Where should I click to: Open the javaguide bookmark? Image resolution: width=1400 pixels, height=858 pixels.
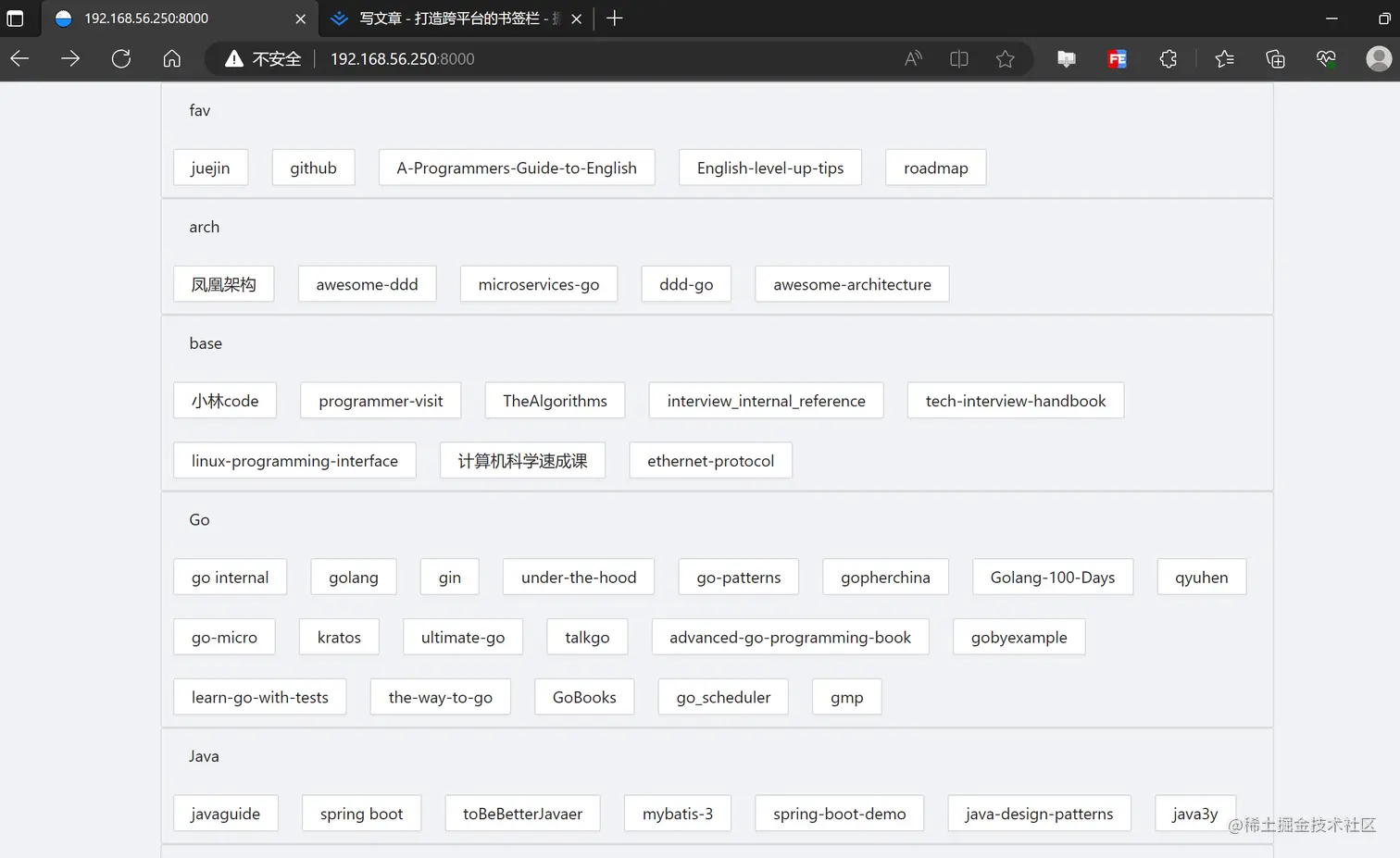click(x=225, y=814)
